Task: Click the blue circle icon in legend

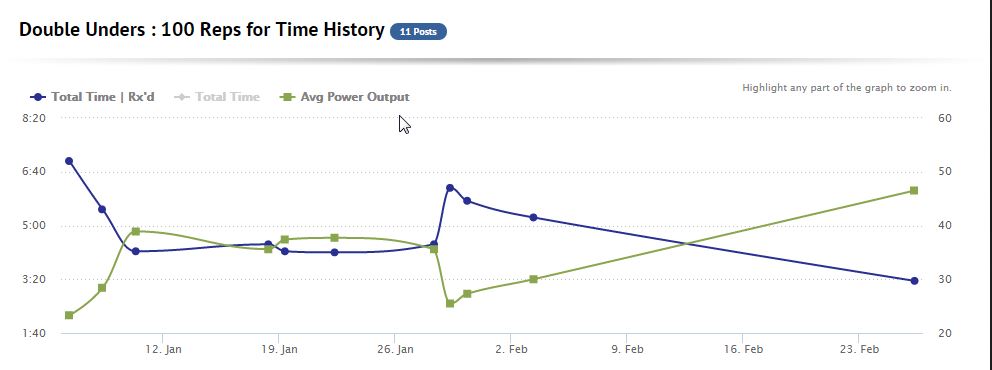Action: tap(38, 97)
